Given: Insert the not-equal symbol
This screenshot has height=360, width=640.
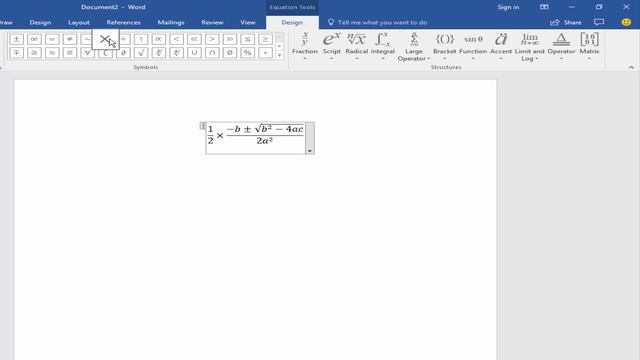Looking at the screenshot, I should pyautogui.click(x=70, y=39).
